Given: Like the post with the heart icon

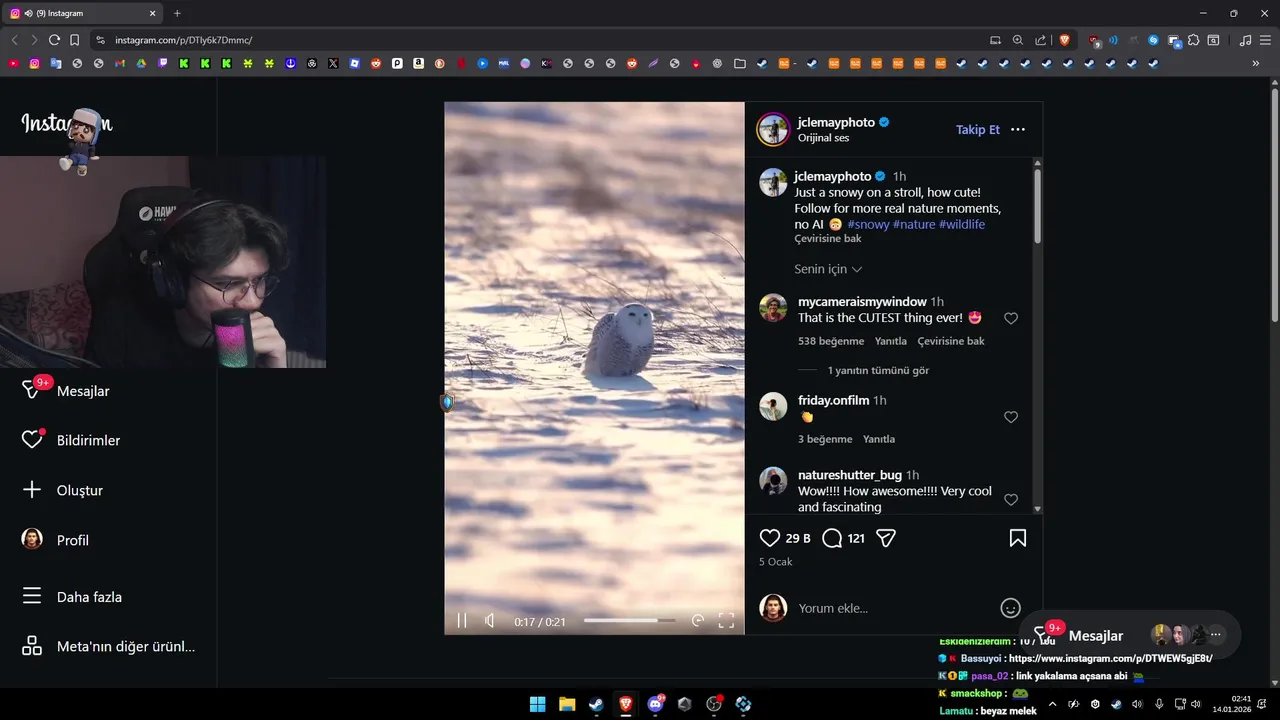Looking at the screenshot, I should [x=770, y=538].
